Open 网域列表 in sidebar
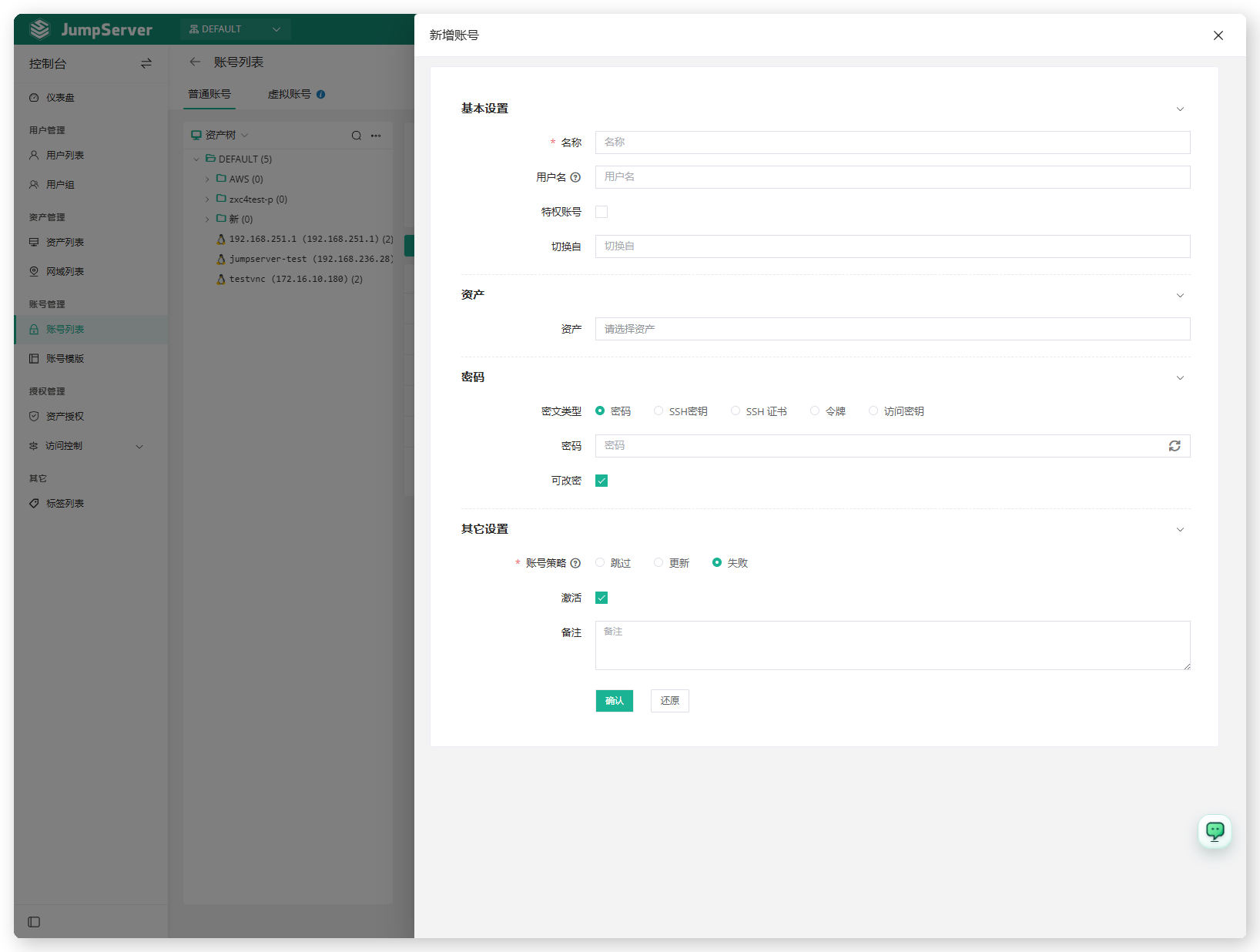Image resolution: width=1260 pixels, height=952 pixels. click(x=91, y=271)
